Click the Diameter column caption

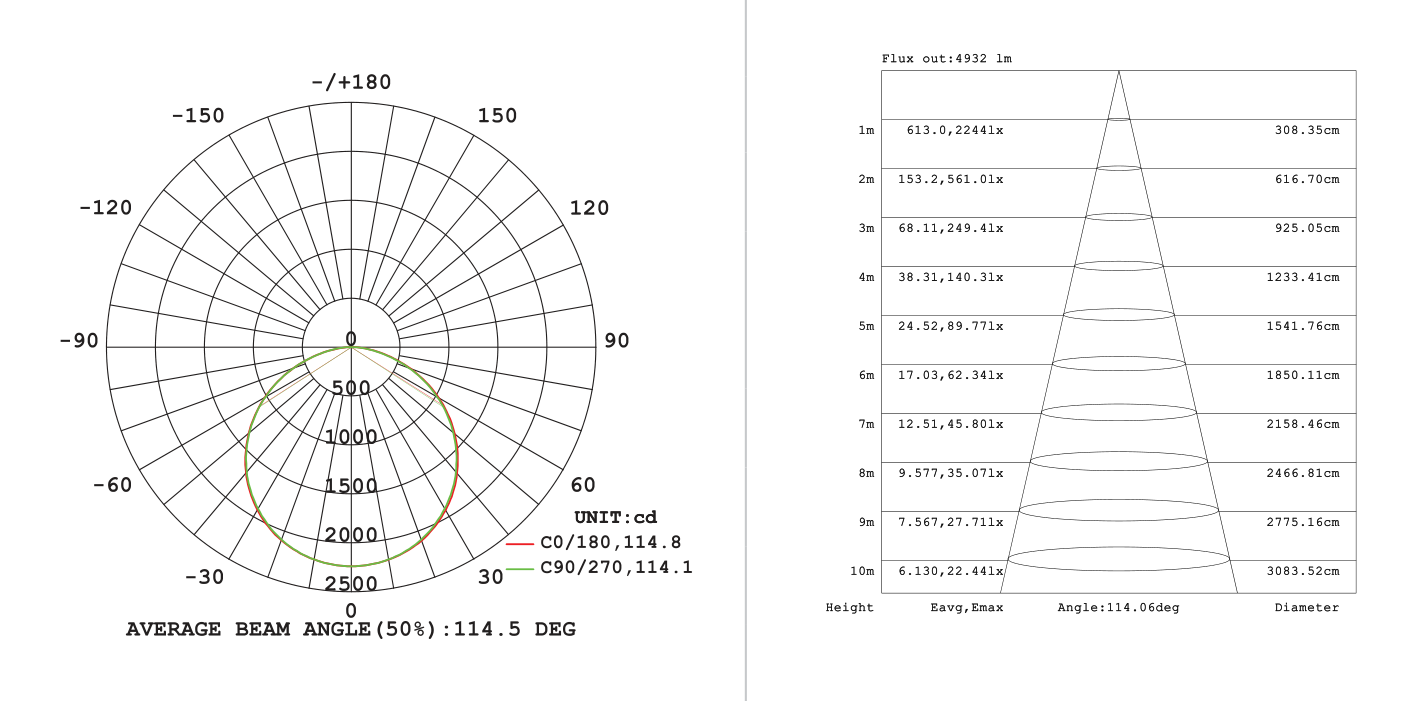coord(1307,607)
